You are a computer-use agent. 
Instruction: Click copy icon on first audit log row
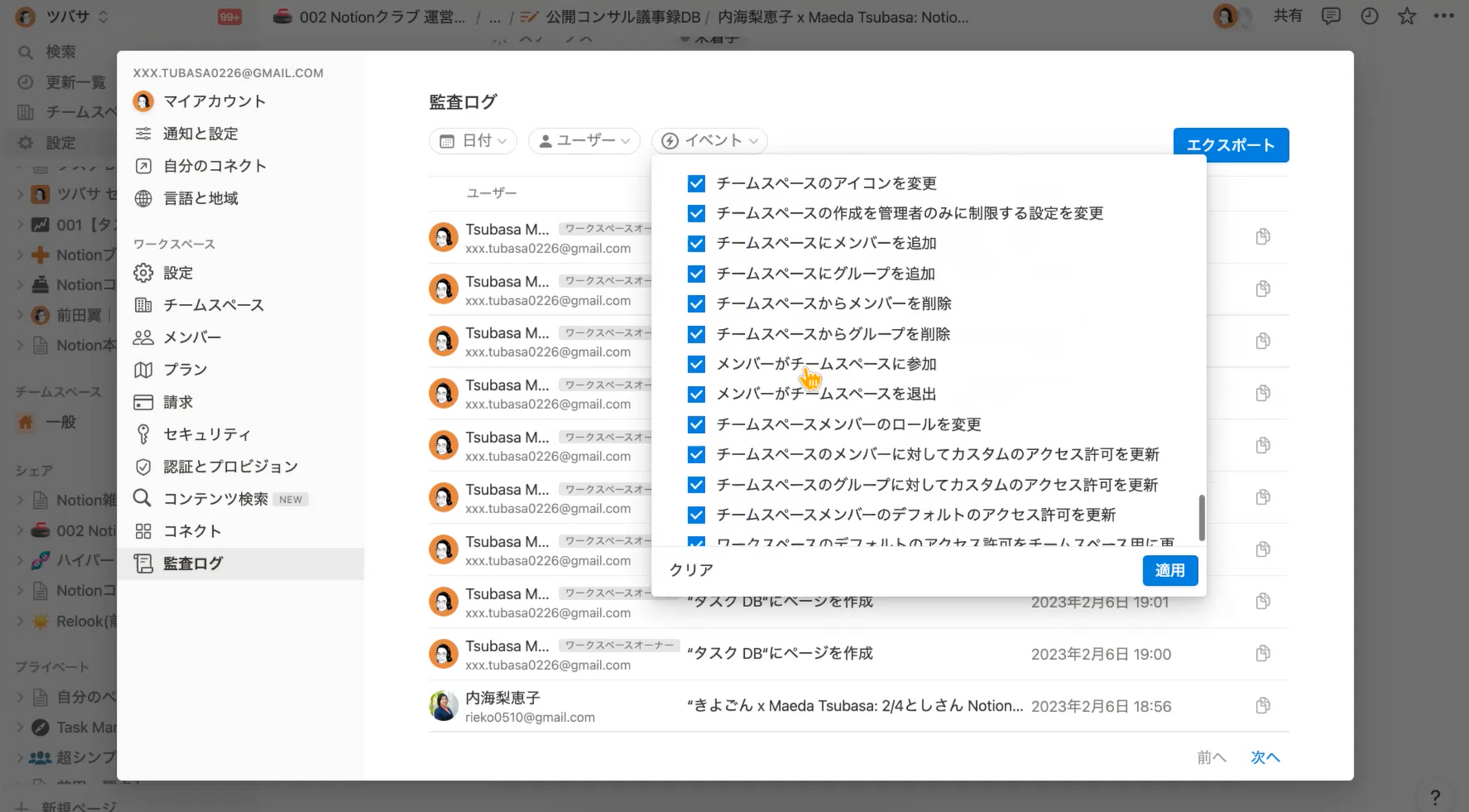point(1263,236)
